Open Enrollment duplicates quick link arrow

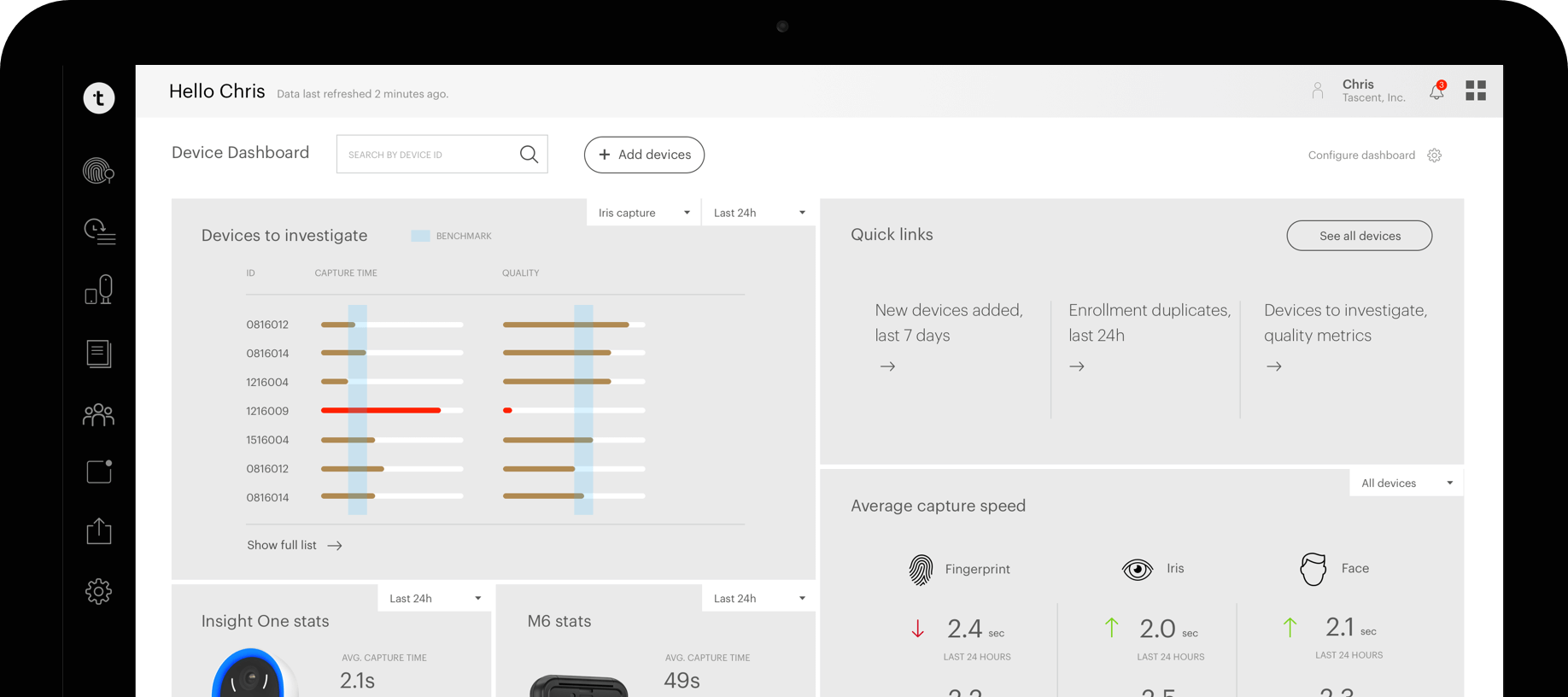point(1077,366)
